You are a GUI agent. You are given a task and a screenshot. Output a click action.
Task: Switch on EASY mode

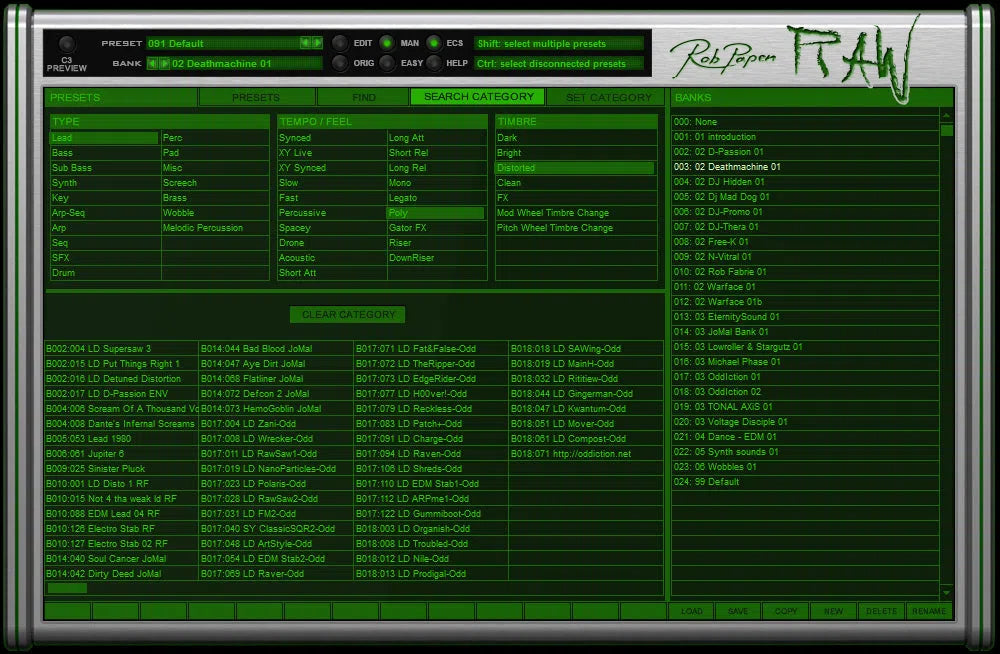388,63
